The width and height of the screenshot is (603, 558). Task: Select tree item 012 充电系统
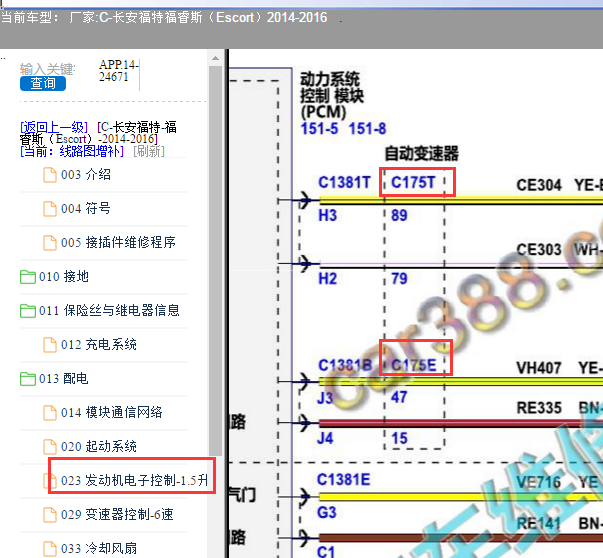tap(98, 344)
